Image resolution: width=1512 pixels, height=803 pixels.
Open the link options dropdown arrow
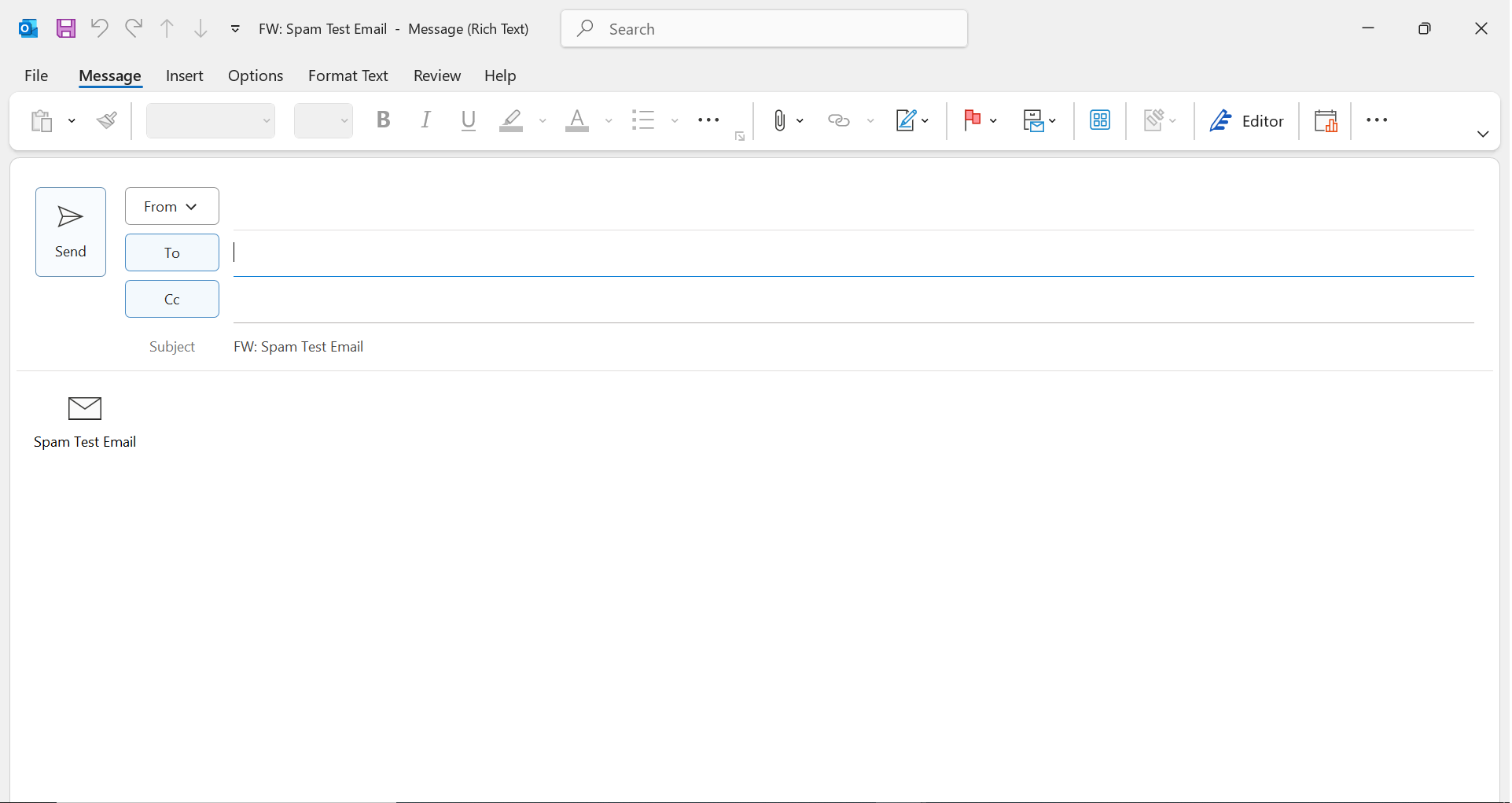[870, 120]
